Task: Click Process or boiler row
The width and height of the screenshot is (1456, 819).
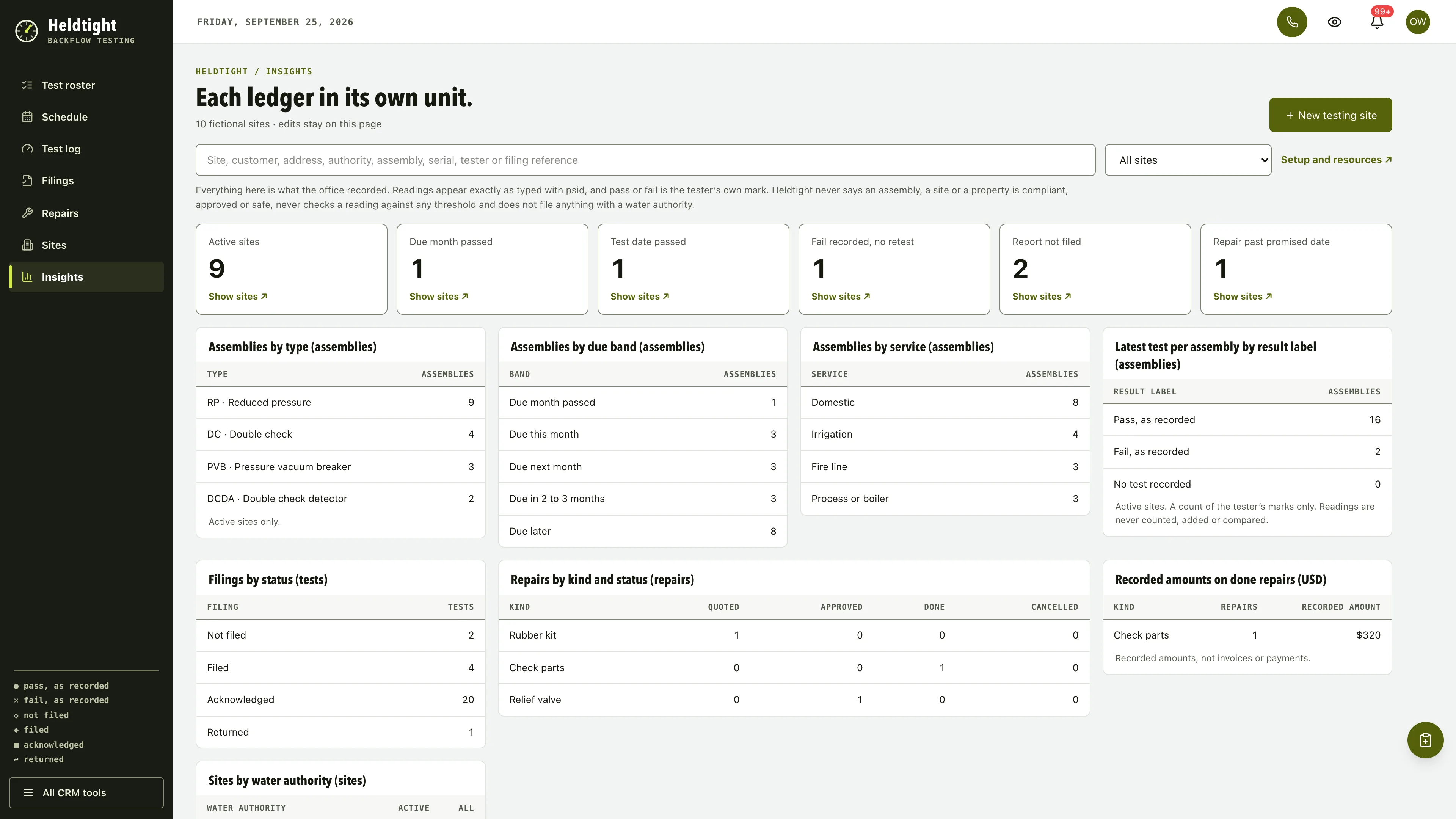Action: pyautogui.click(x=945, y=499)
